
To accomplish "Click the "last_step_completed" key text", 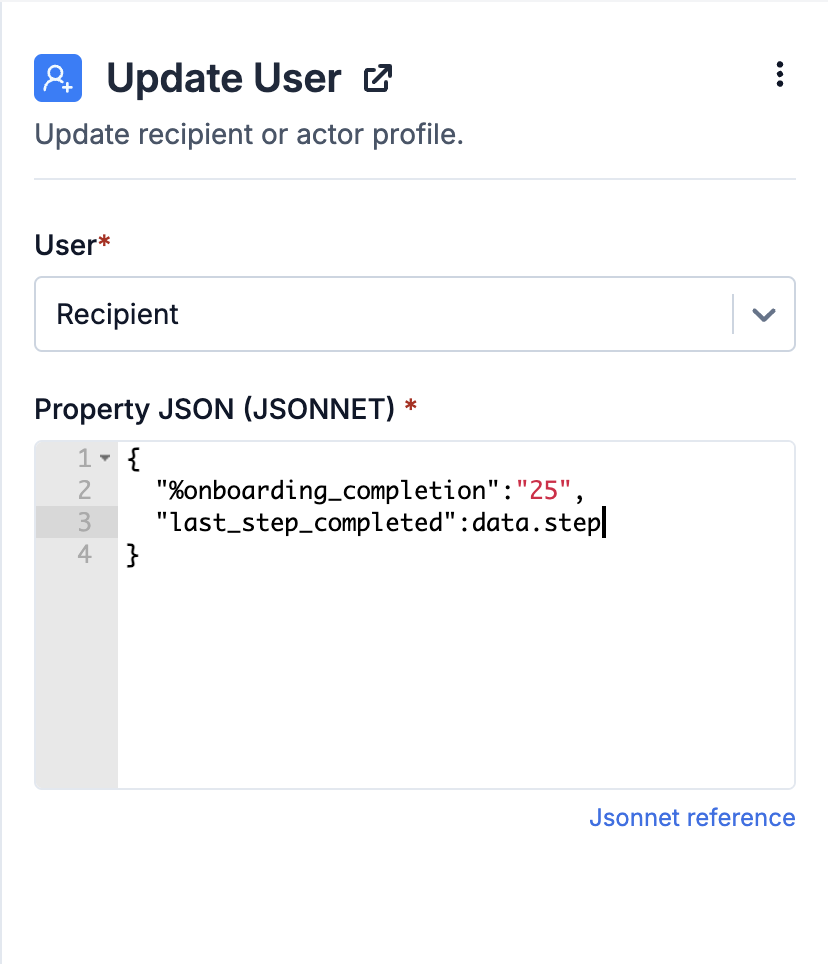I will point(306,523).
